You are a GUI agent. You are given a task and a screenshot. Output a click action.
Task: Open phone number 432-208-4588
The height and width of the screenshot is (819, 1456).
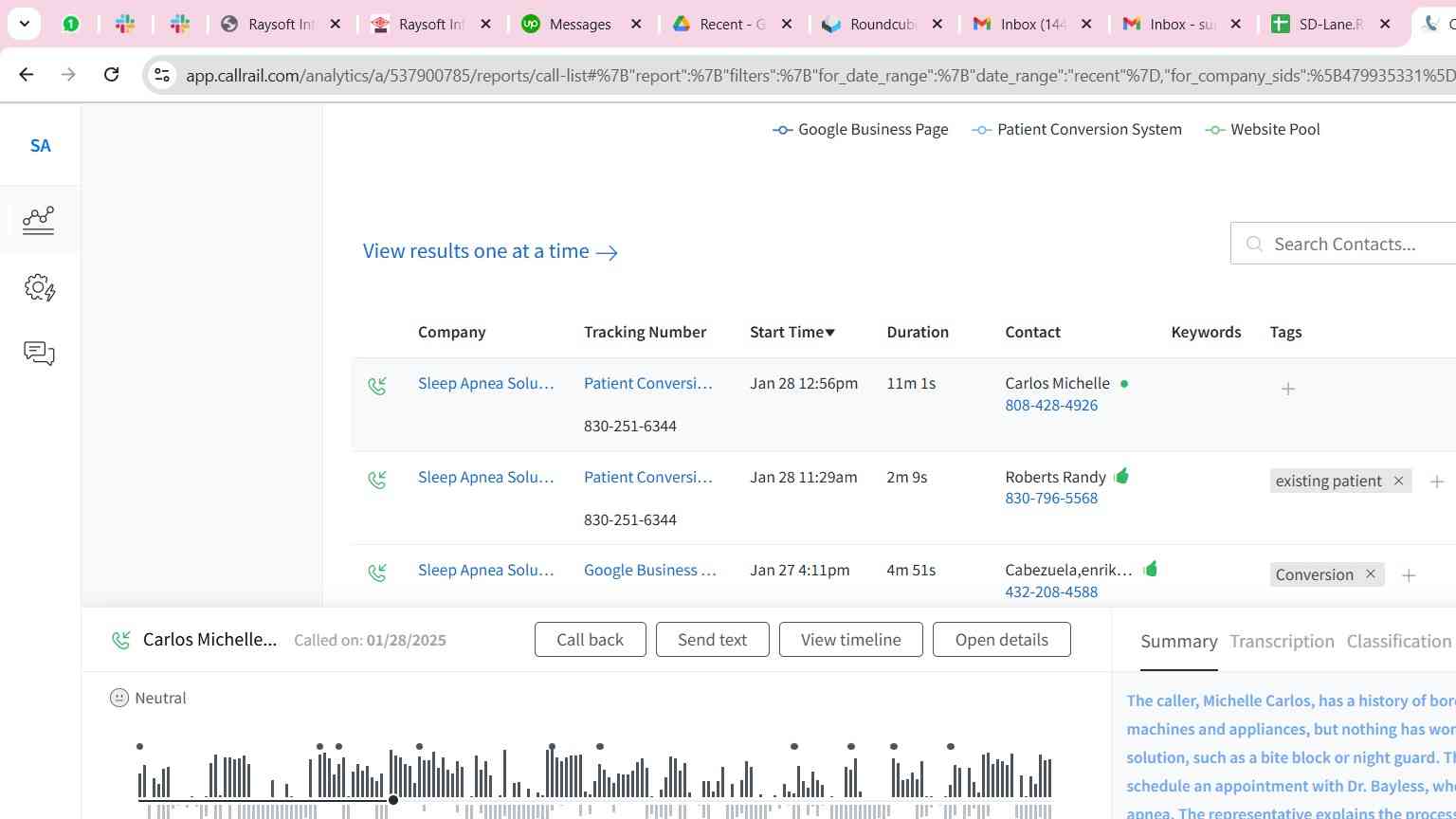click(x=1051, y=591)
